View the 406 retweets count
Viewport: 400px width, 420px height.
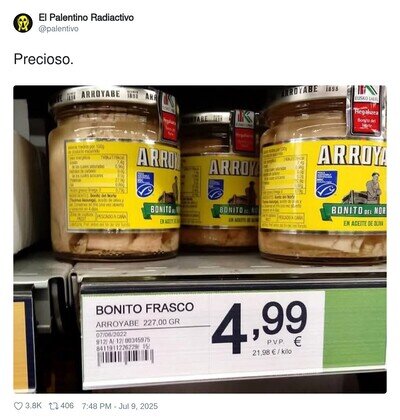(67, 406)
